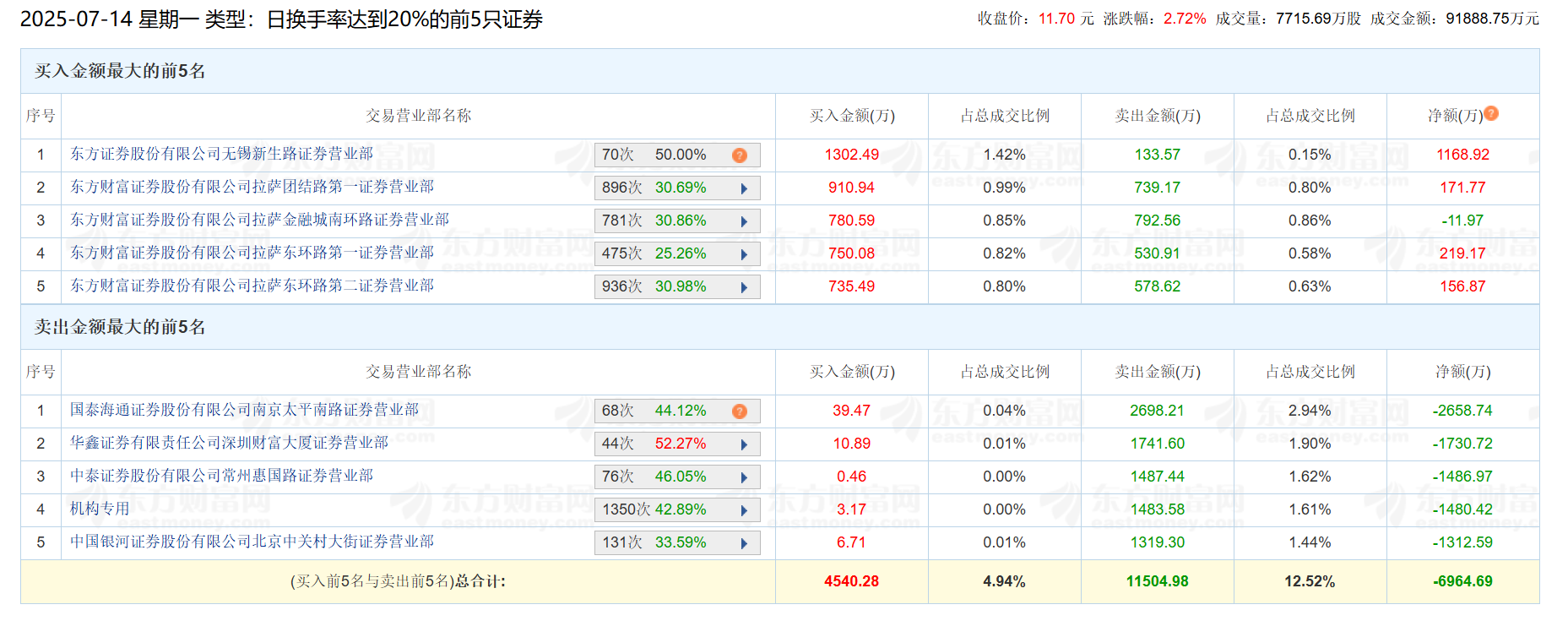
Task: Click win rate 33.59% value
Action: [681, 542]
